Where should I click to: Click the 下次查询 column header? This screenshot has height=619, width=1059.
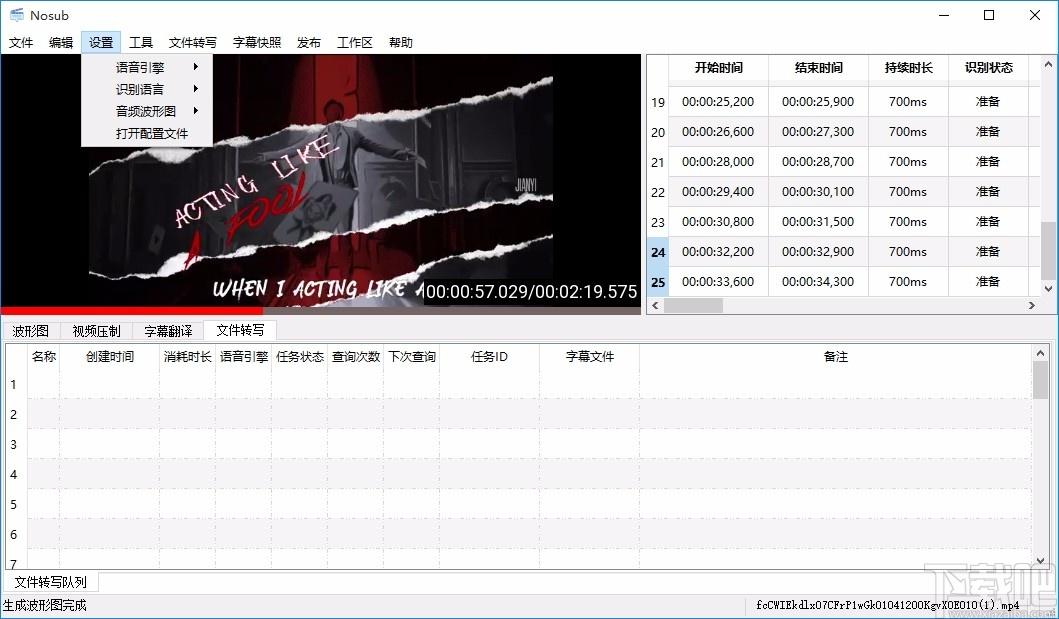pos(412,356)
